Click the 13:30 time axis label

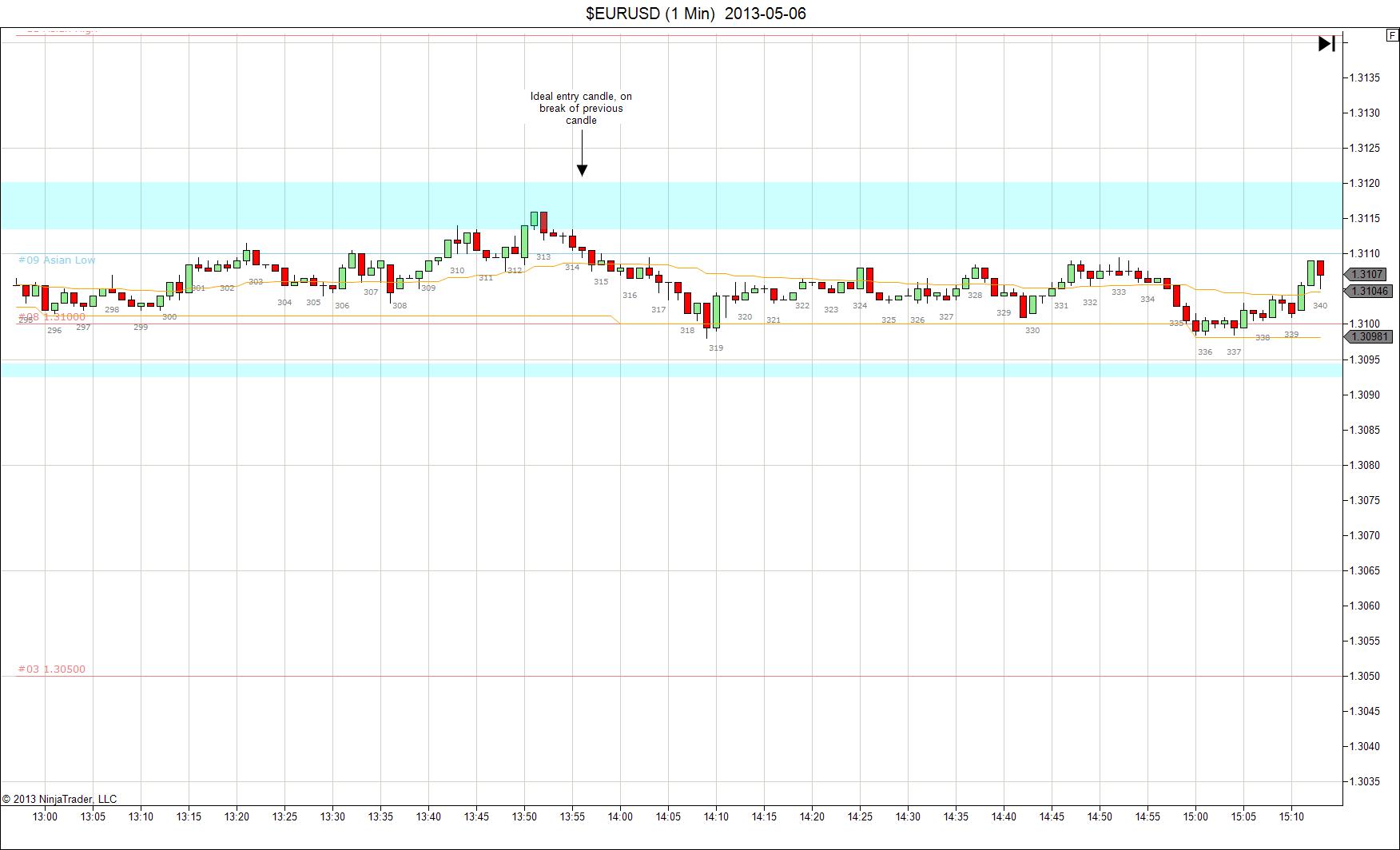tap(332, 817)
